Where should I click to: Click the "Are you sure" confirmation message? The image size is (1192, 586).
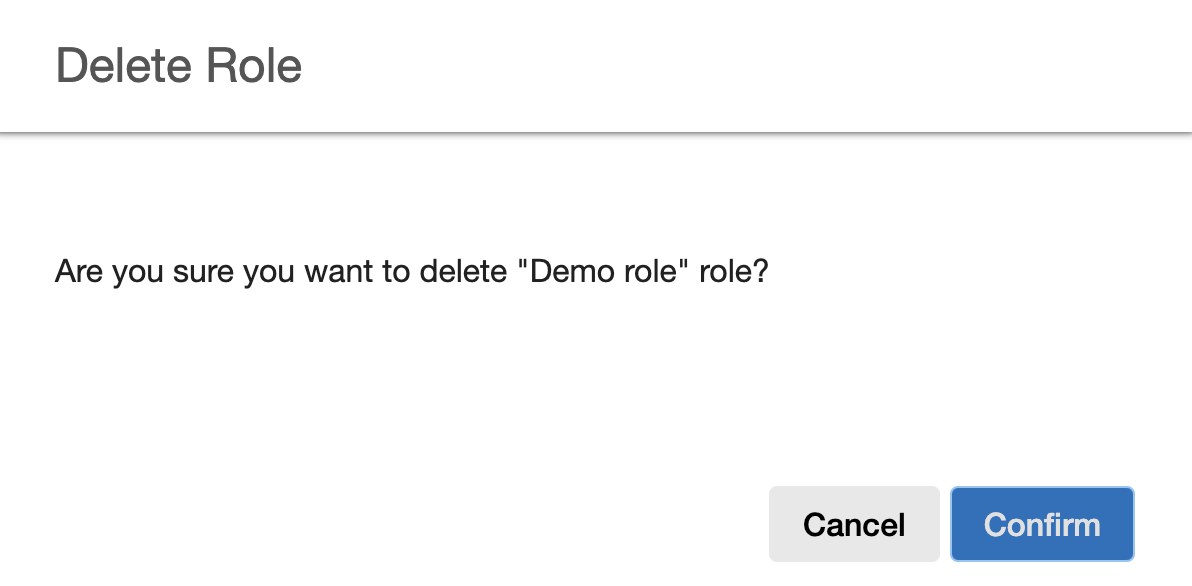411,271
